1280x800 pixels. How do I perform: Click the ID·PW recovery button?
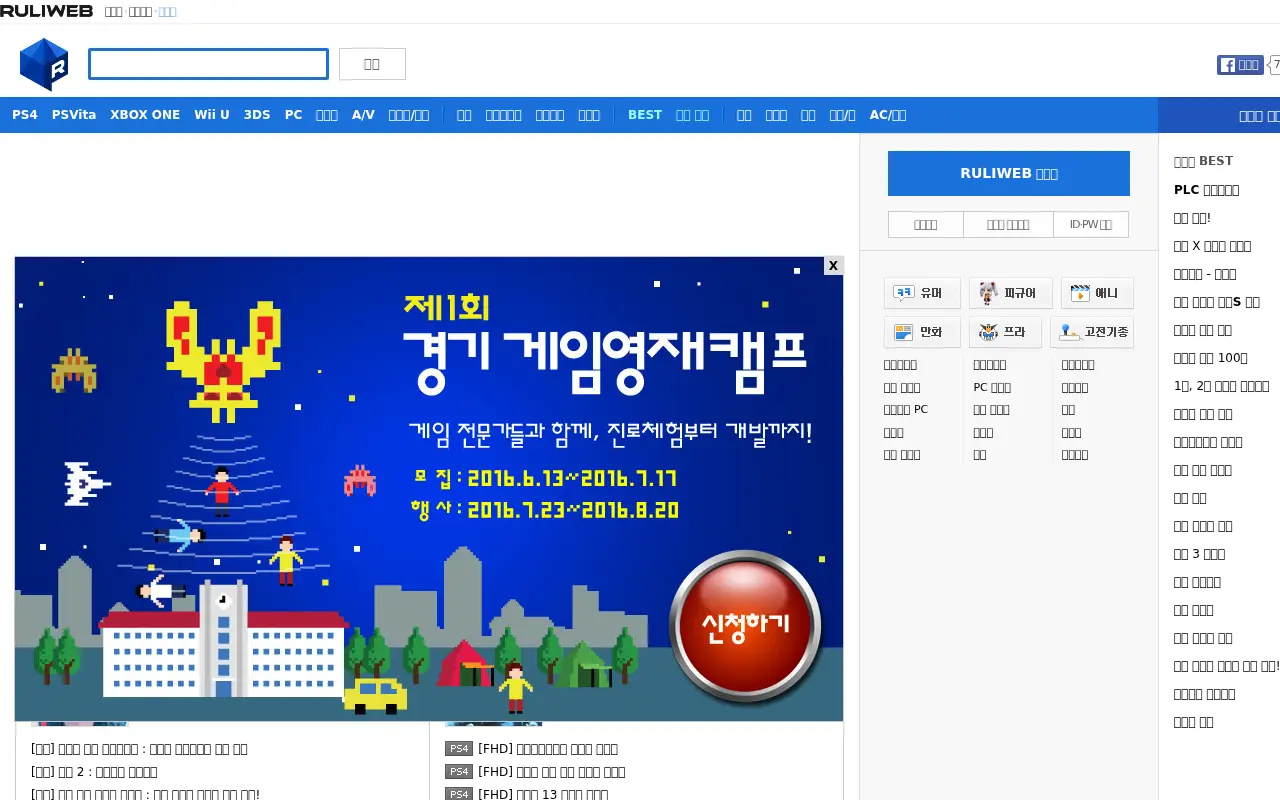point(1091,225)
